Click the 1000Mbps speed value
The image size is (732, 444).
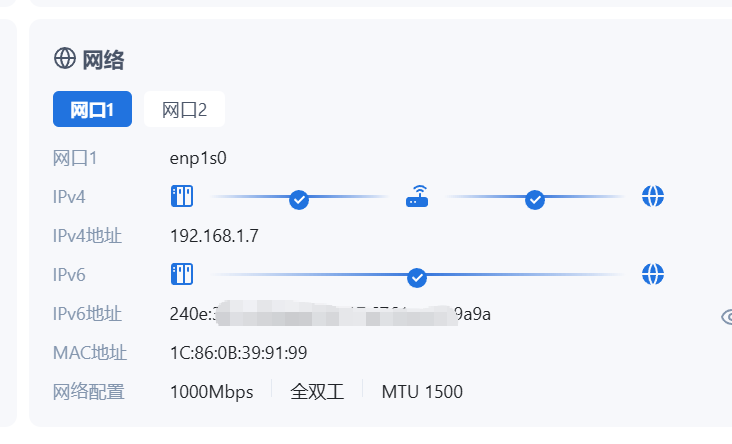212,392
